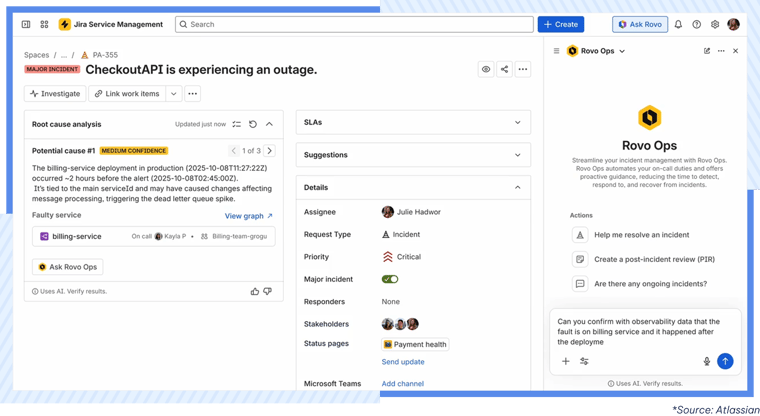Image resolution: width=760 pixels, height=416 pixels.
Task: Click the Ask Rovo button
Action: pyautogui.click(x=640, y=24)
